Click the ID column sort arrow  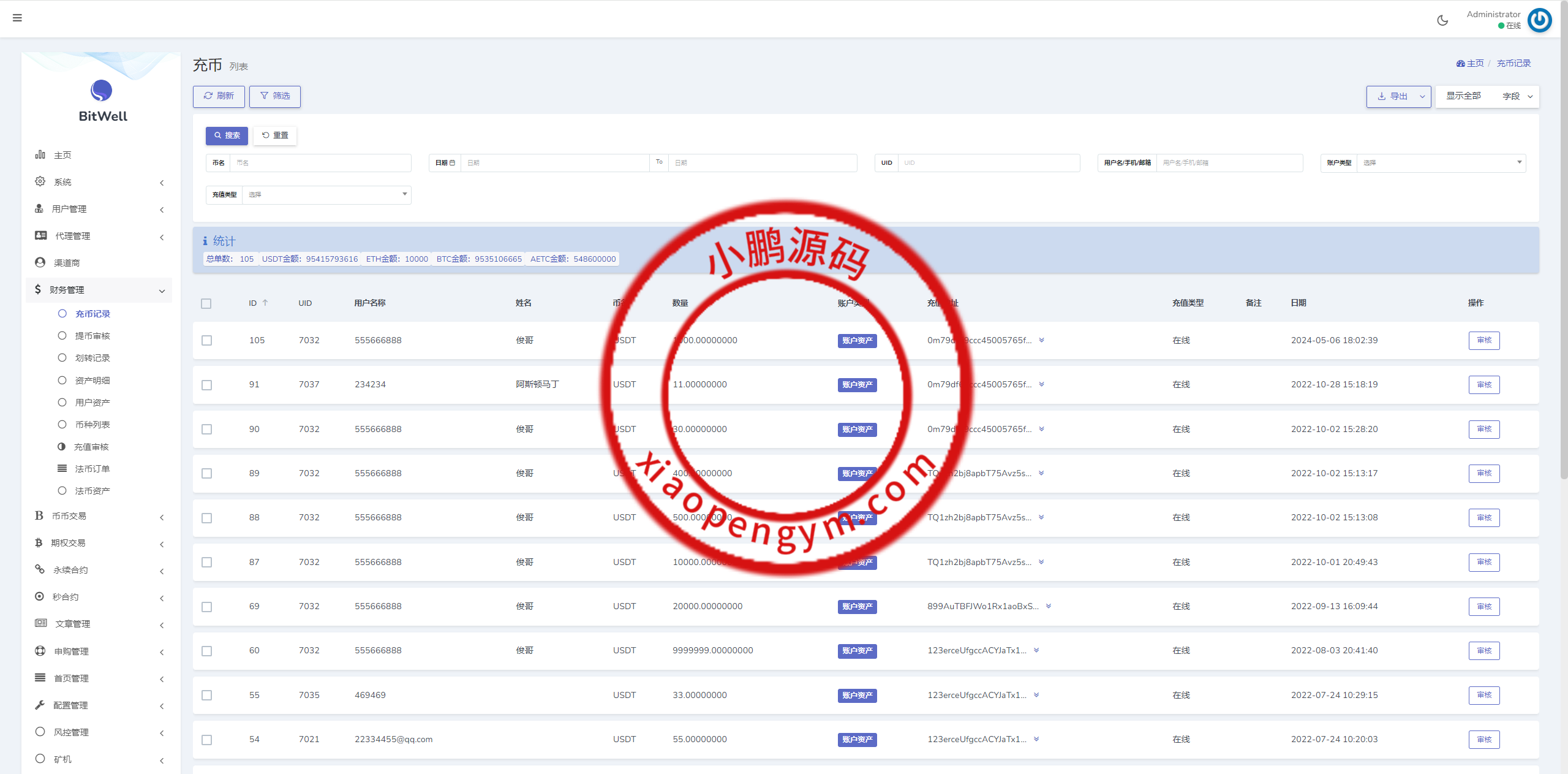(x=265, y=303)
